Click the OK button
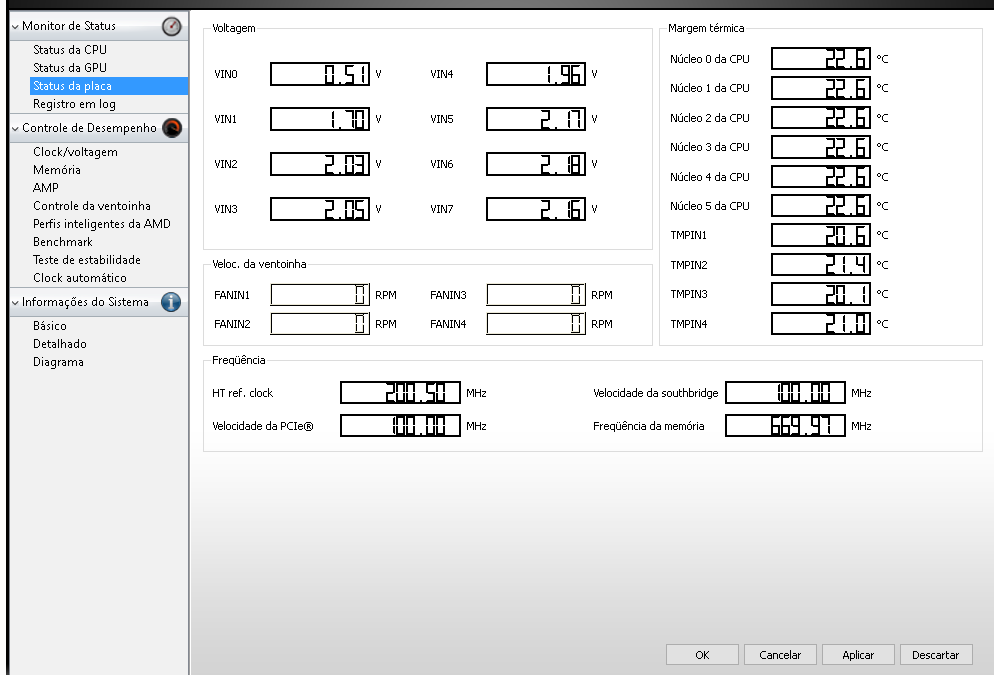994x675 pixels. (x=702, y=655)
